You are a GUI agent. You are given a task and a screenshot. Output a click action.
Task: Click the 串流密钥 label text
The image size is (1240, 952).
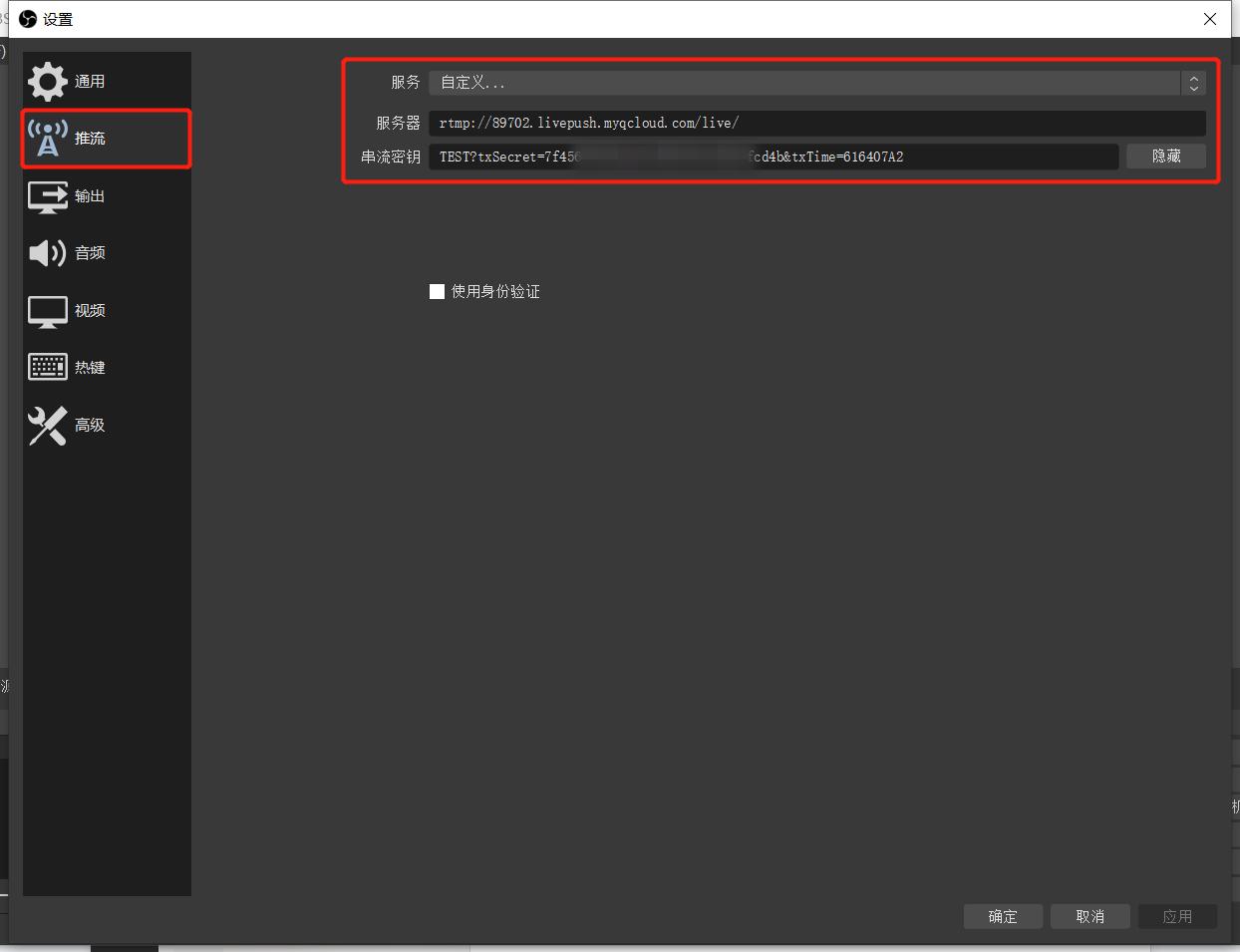point(391,157)
